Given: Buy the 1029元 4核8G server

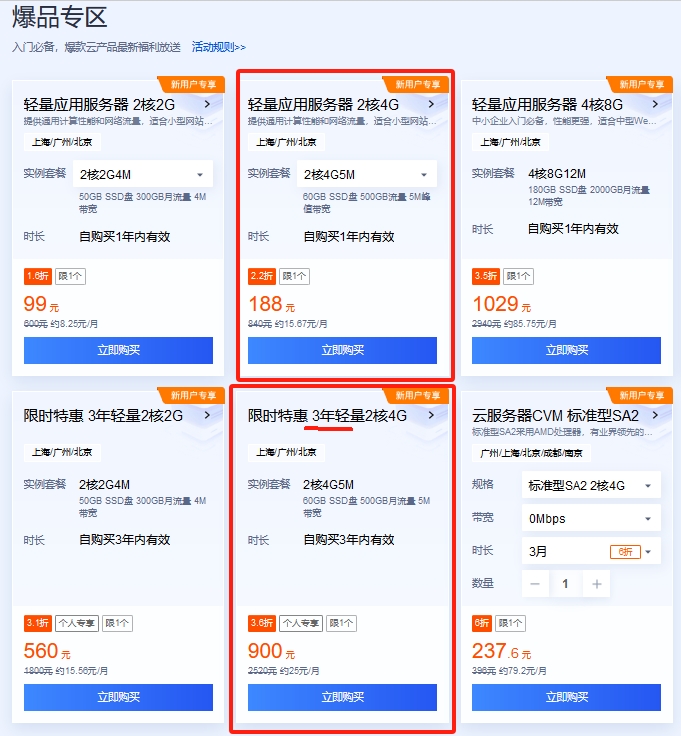Looking at the screenshot, I should point(566,350).
